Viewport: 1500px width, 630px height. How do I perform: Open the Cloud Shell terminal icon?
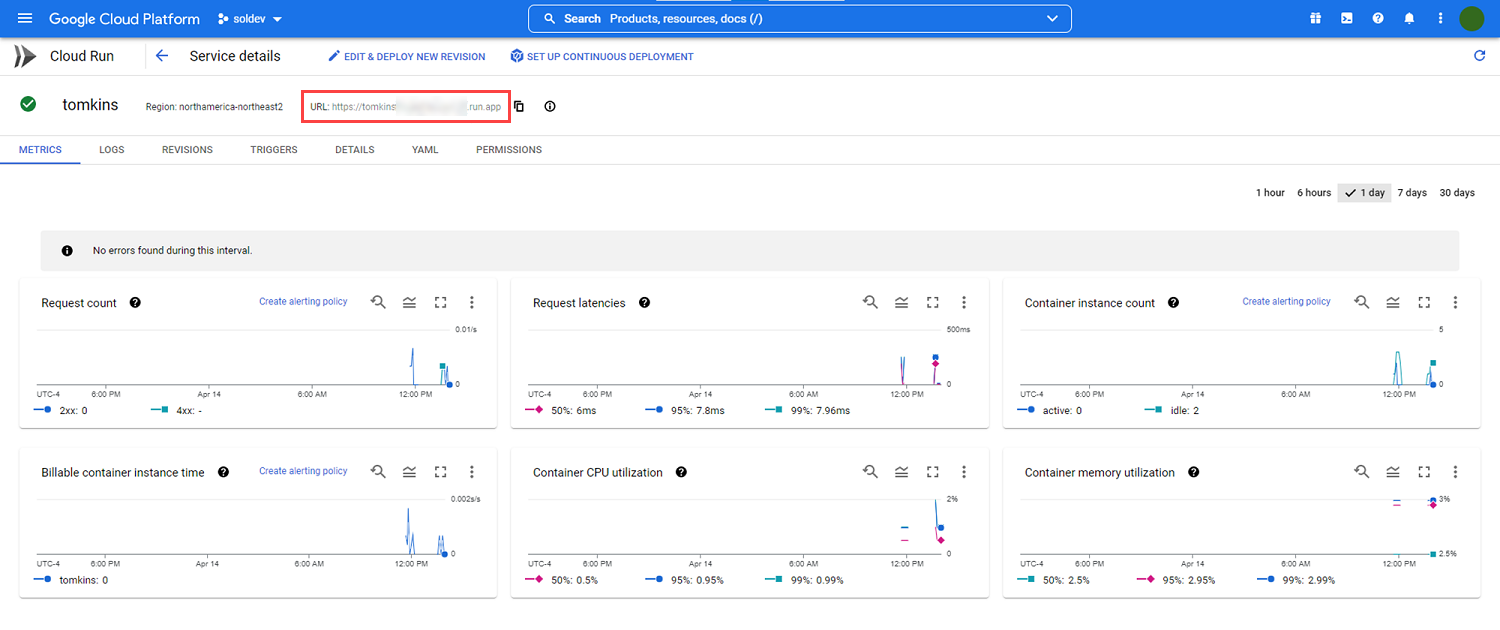[x=1347, y=19]
